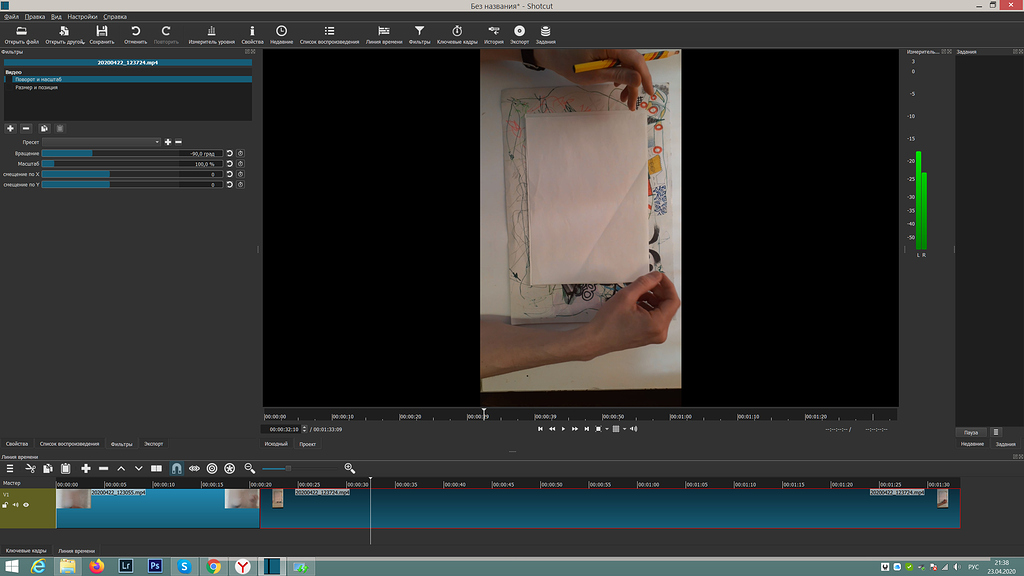Launch Photoshop from the Windows taskbar
1024x576 pixels.
[x=155, y=566]
